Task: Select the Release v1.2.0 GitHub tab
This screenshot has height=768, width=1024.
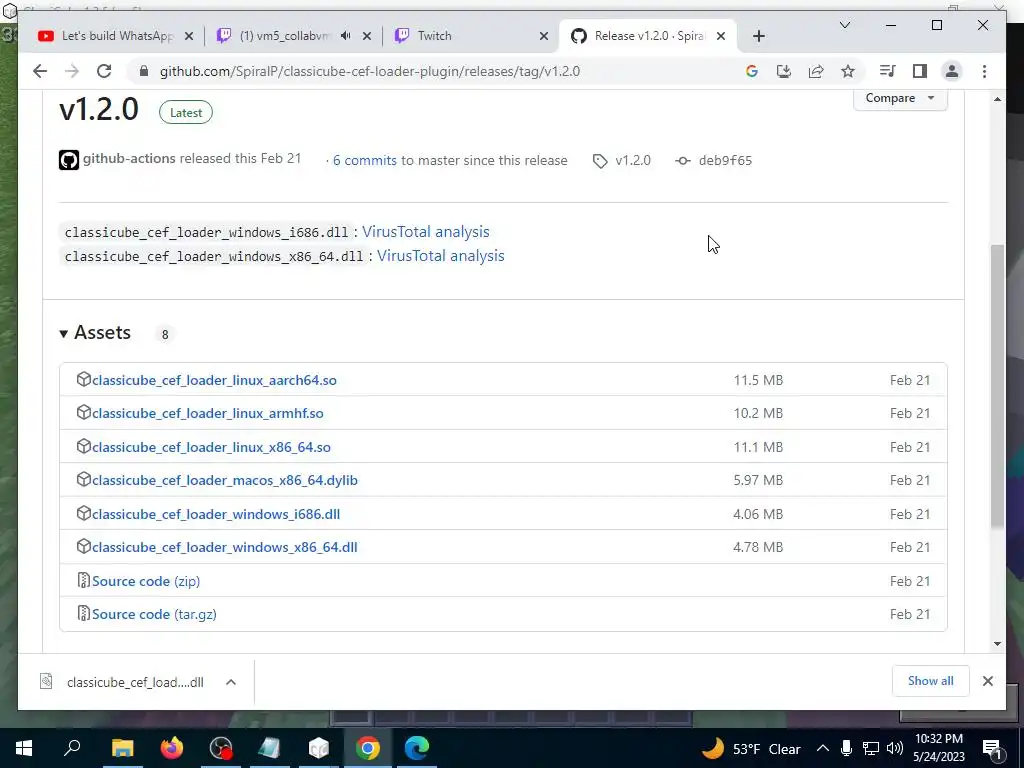Action: [x=647, y=36]
